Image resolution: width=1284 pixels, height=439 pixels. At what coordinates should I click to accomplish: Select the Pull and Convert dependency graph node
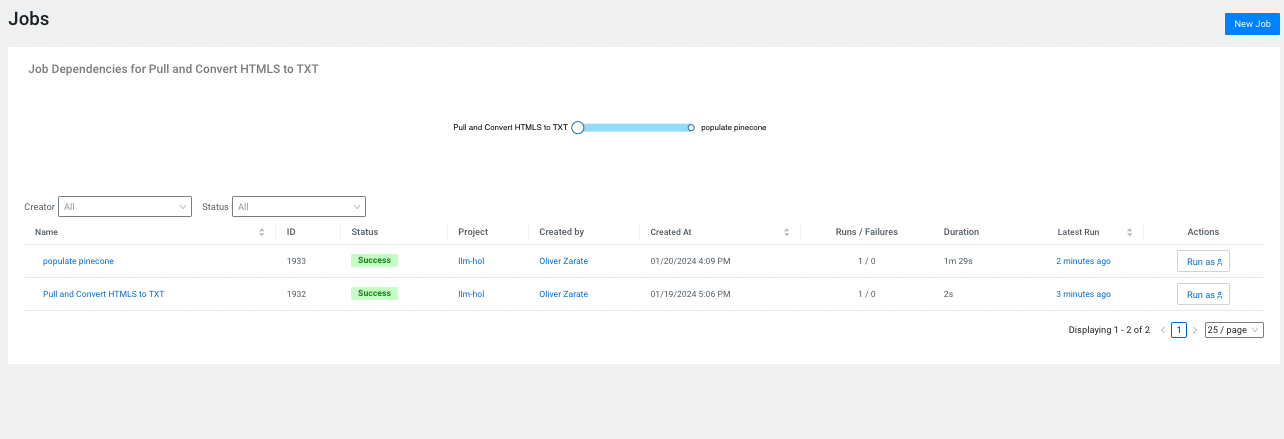pyautogui.click(x=577, y=127)
